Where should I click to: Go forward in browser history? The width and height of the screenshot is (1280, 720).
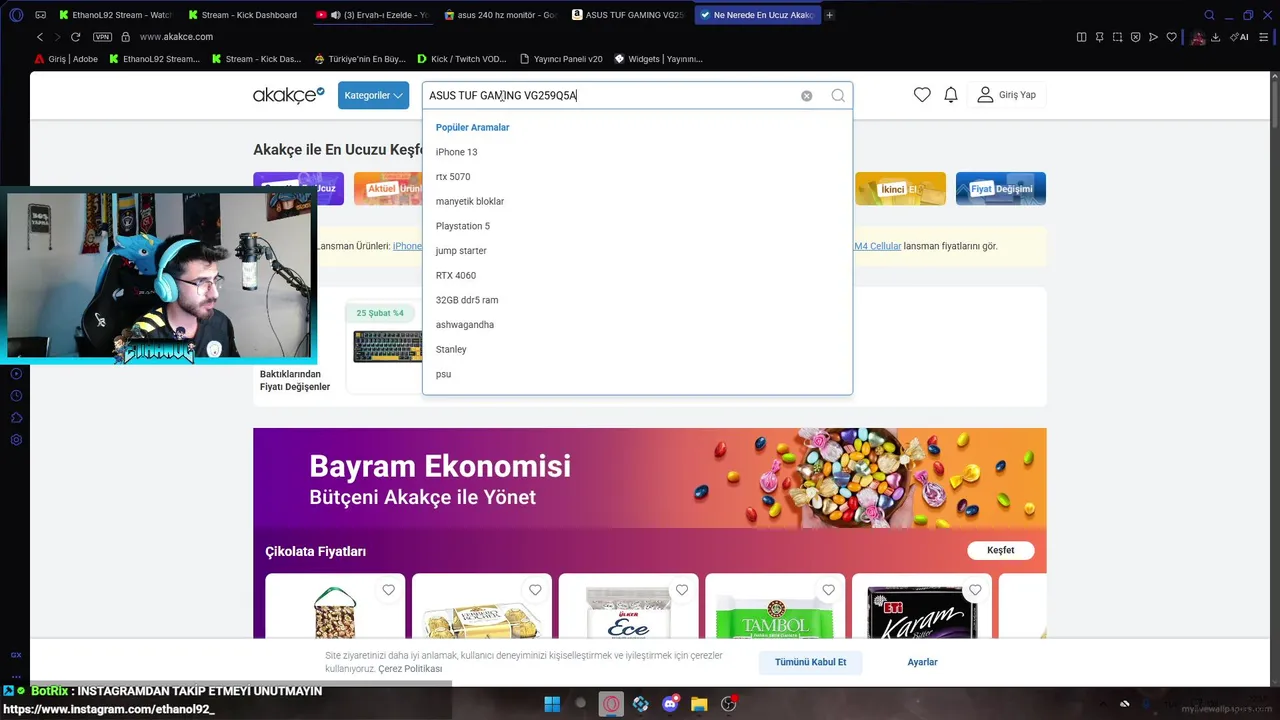(56, 37)
